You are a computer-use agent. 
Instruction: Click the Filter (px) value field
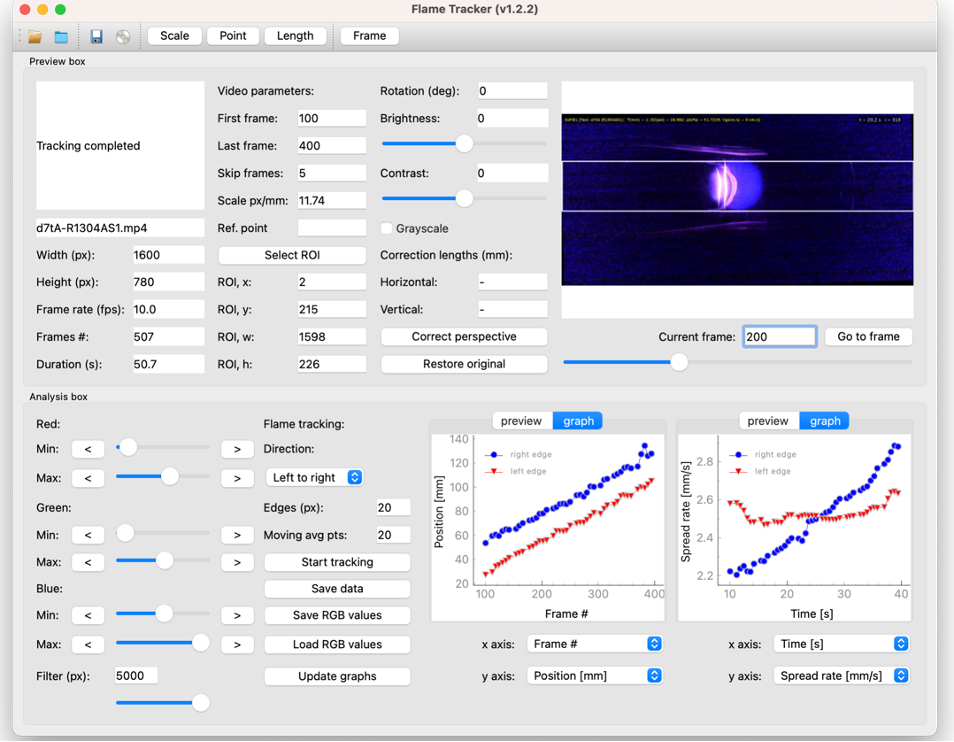click(x=136, y=676)
